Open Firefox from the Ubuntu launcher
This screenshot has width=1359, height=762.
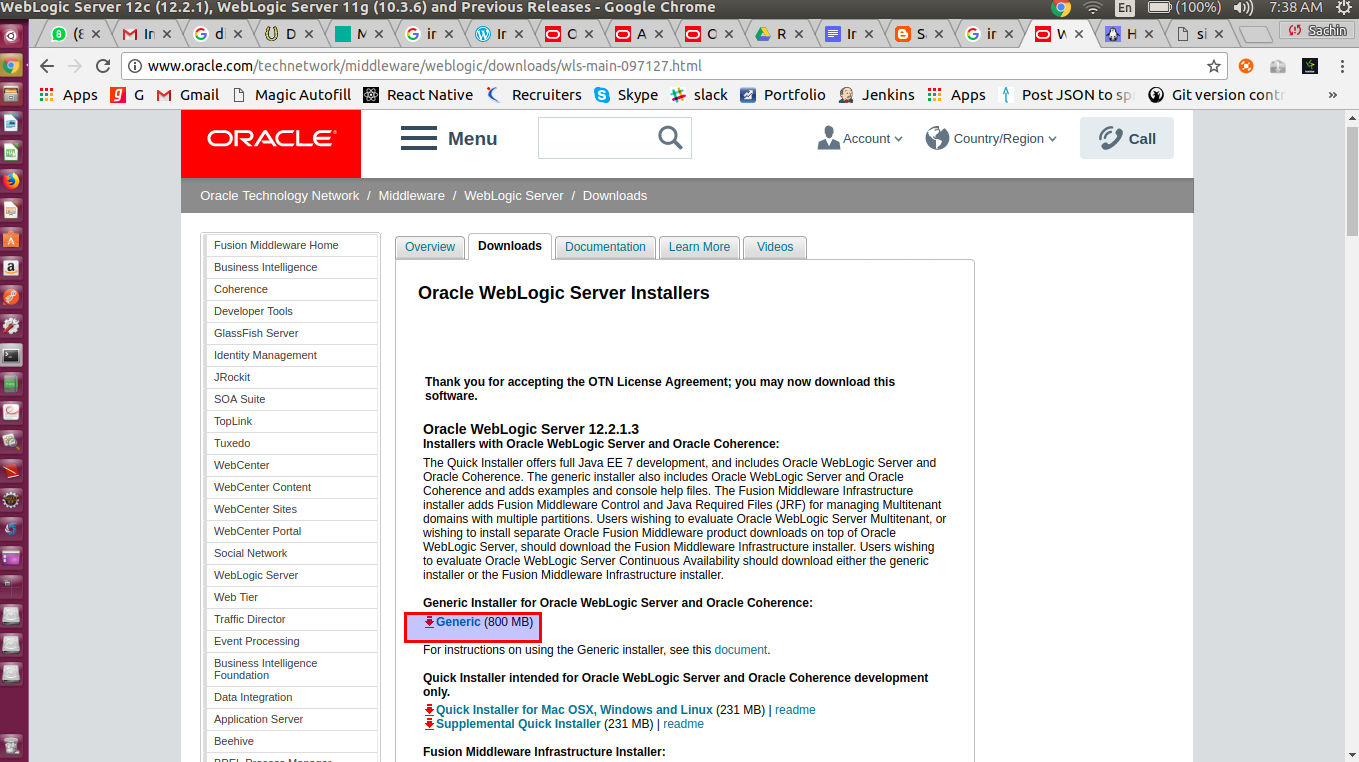(11, 181)
